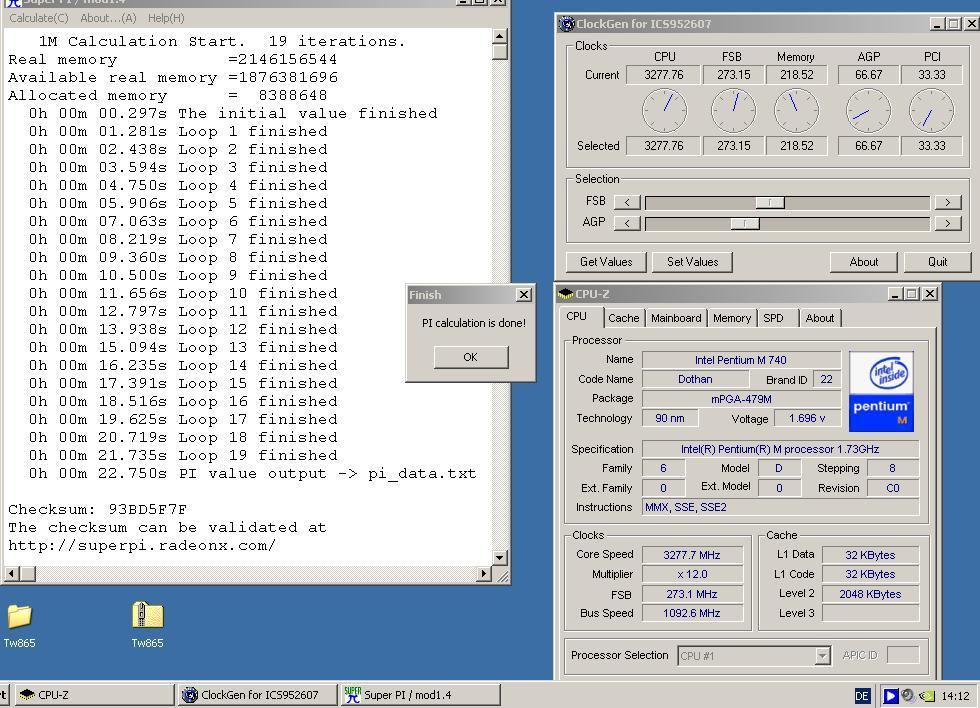Click the Memory clock dial gauge
The width and height of the screenshot is (980, 708).
click(796, 110)
